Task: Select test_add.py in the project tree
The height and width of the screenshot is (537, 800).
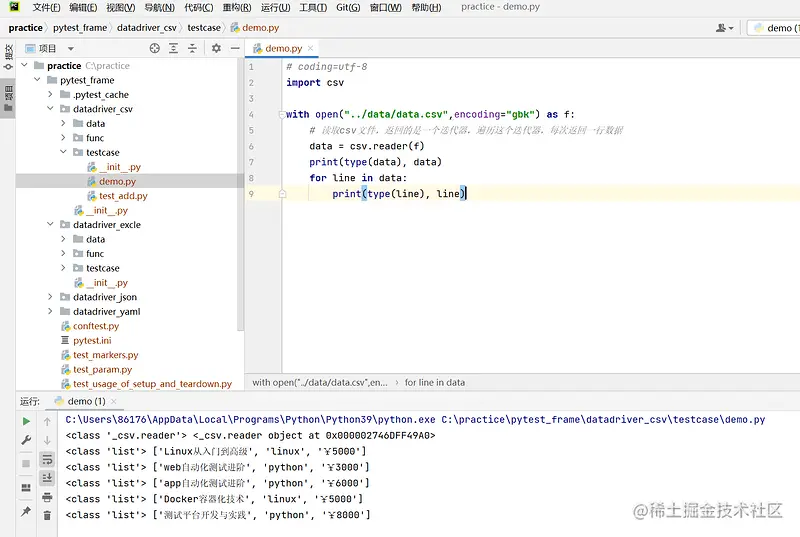Action: point(123,196)
